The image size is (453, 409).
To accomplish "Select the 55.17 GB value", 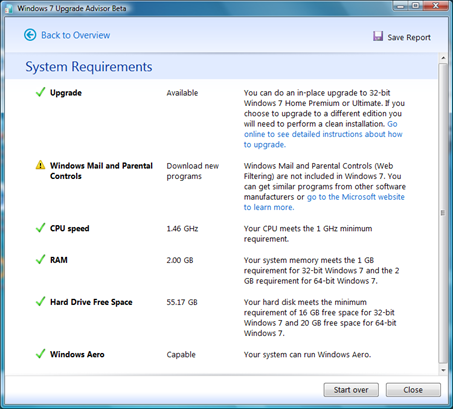I will [x=182, y=302].
